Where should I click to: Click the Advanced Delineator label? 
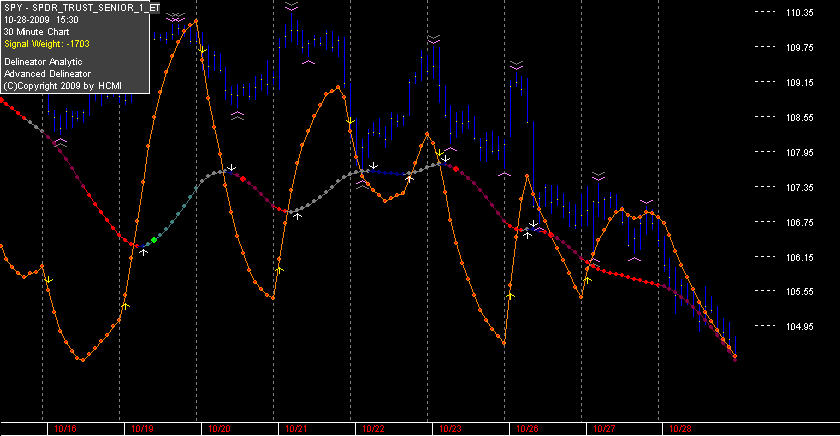[47, 74]
